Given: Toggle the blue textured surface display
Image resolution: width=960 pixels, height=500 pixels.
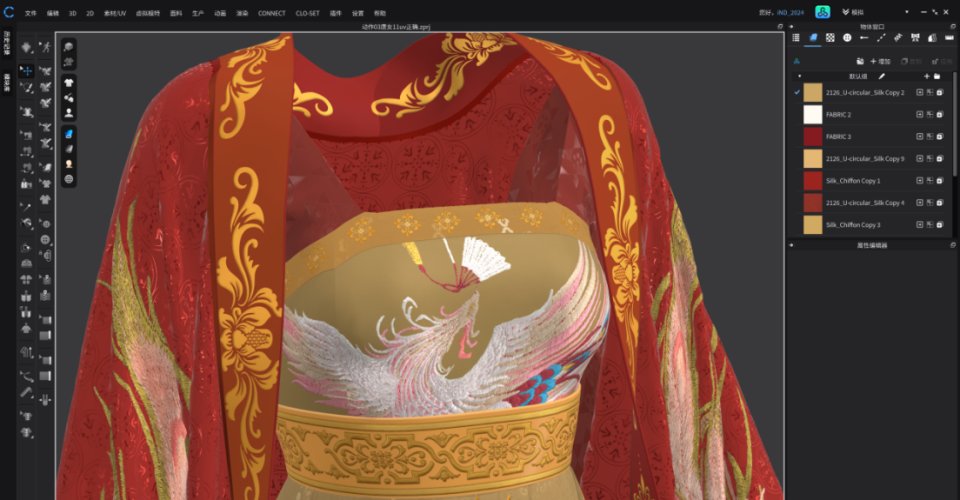Looking at the screenshot, I should click(x=69, y=134).
